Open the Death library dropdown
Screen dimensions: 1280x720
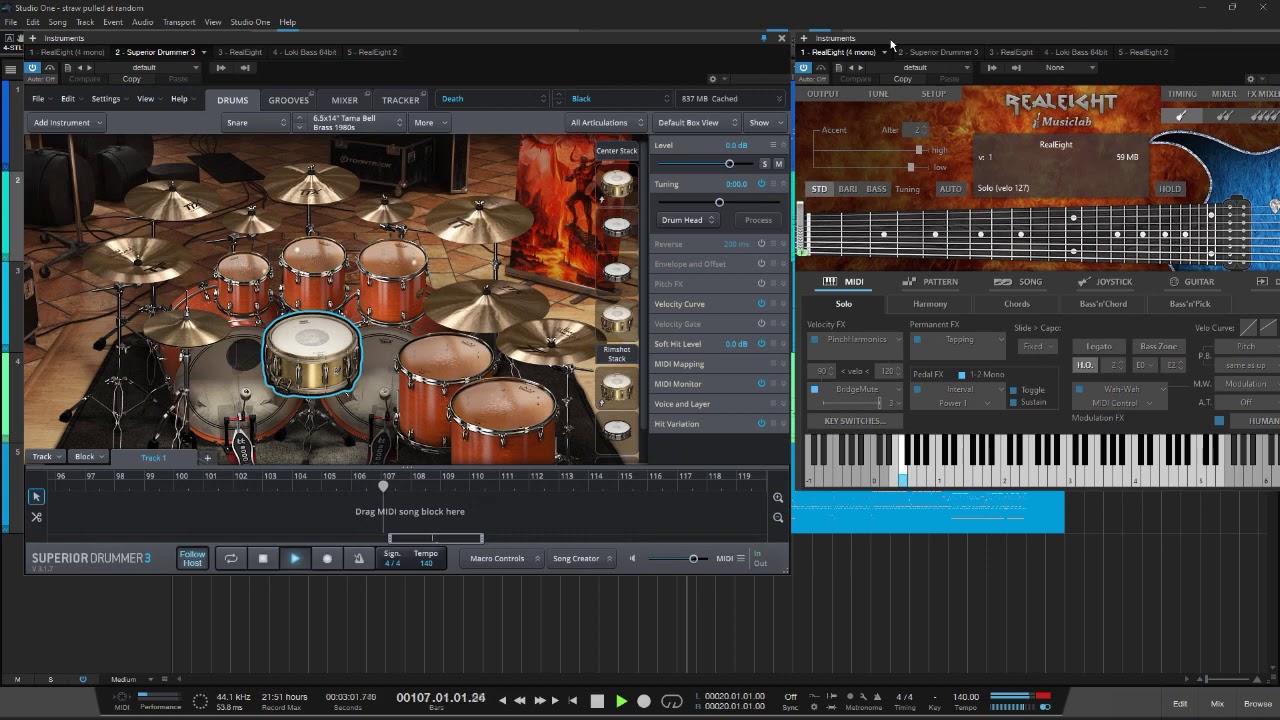pos(493,99)
